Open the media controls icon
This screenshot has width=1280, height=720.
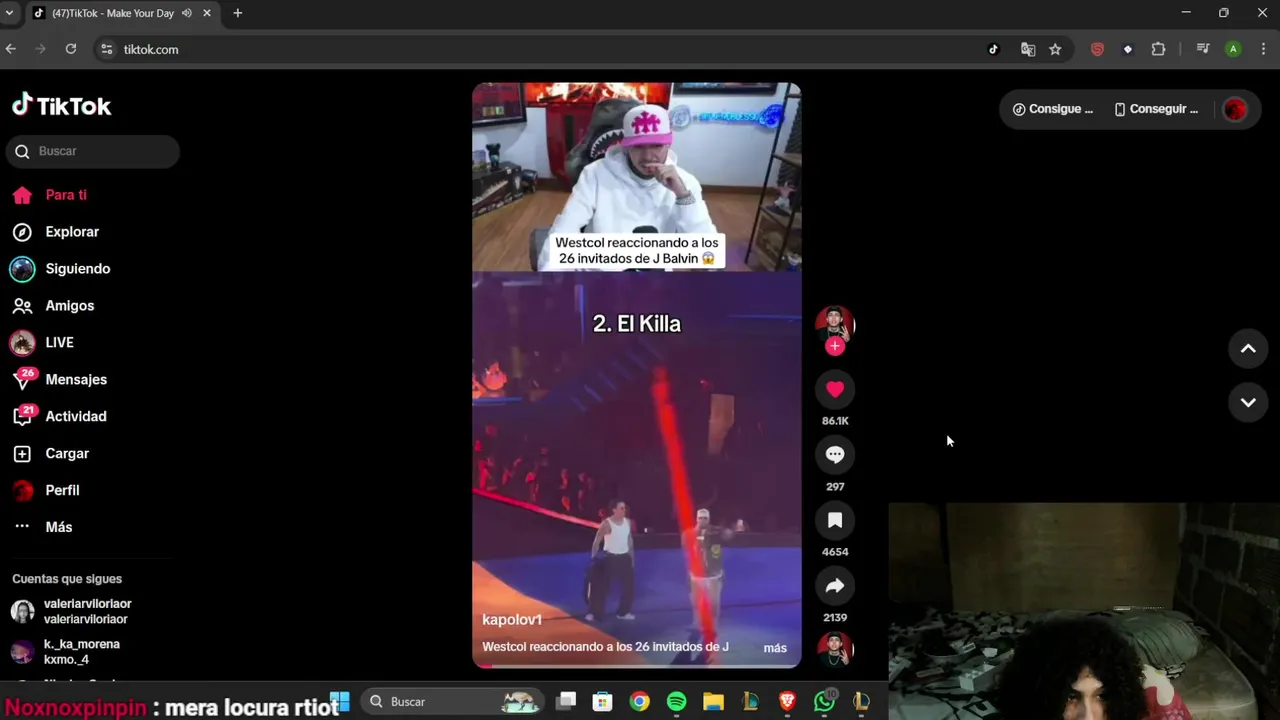tap(1203, 49)
